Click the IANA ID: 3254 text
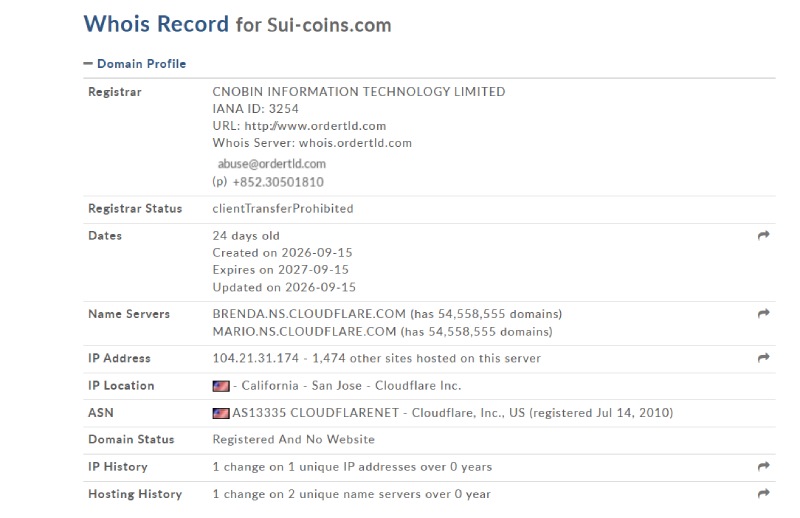This screenshot has height=518, width=800. [x=256, y=109]
